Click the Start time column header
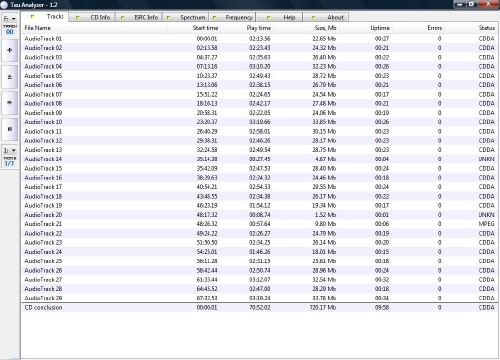The width and height of the screenshot is (500, 360). [x=194, y=28]
